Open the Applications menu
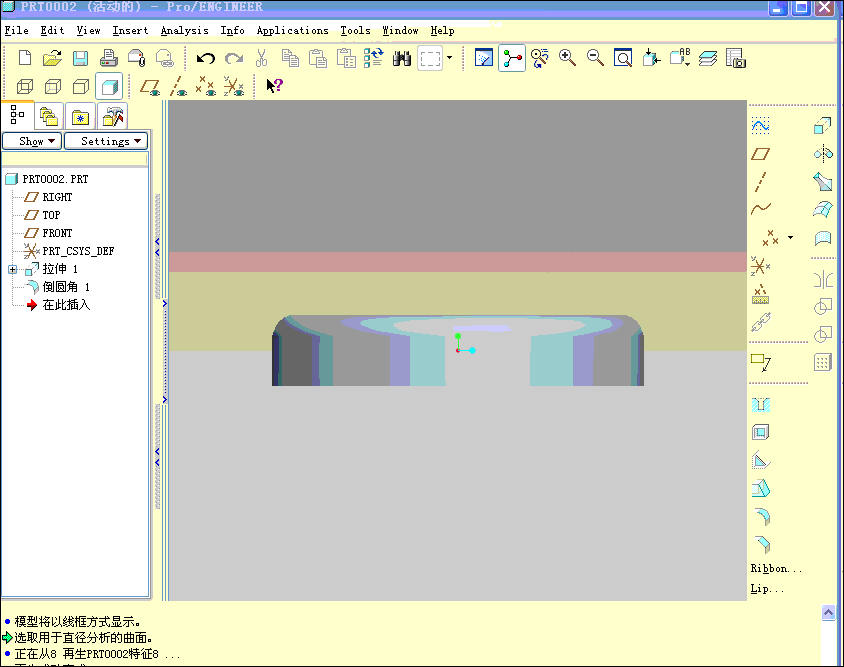The image size is (844, 667). tap(292, 31)
